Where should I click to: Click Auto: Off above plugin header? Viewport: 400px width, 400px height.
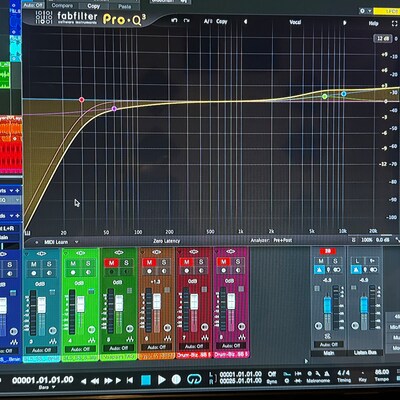(33, 5)
